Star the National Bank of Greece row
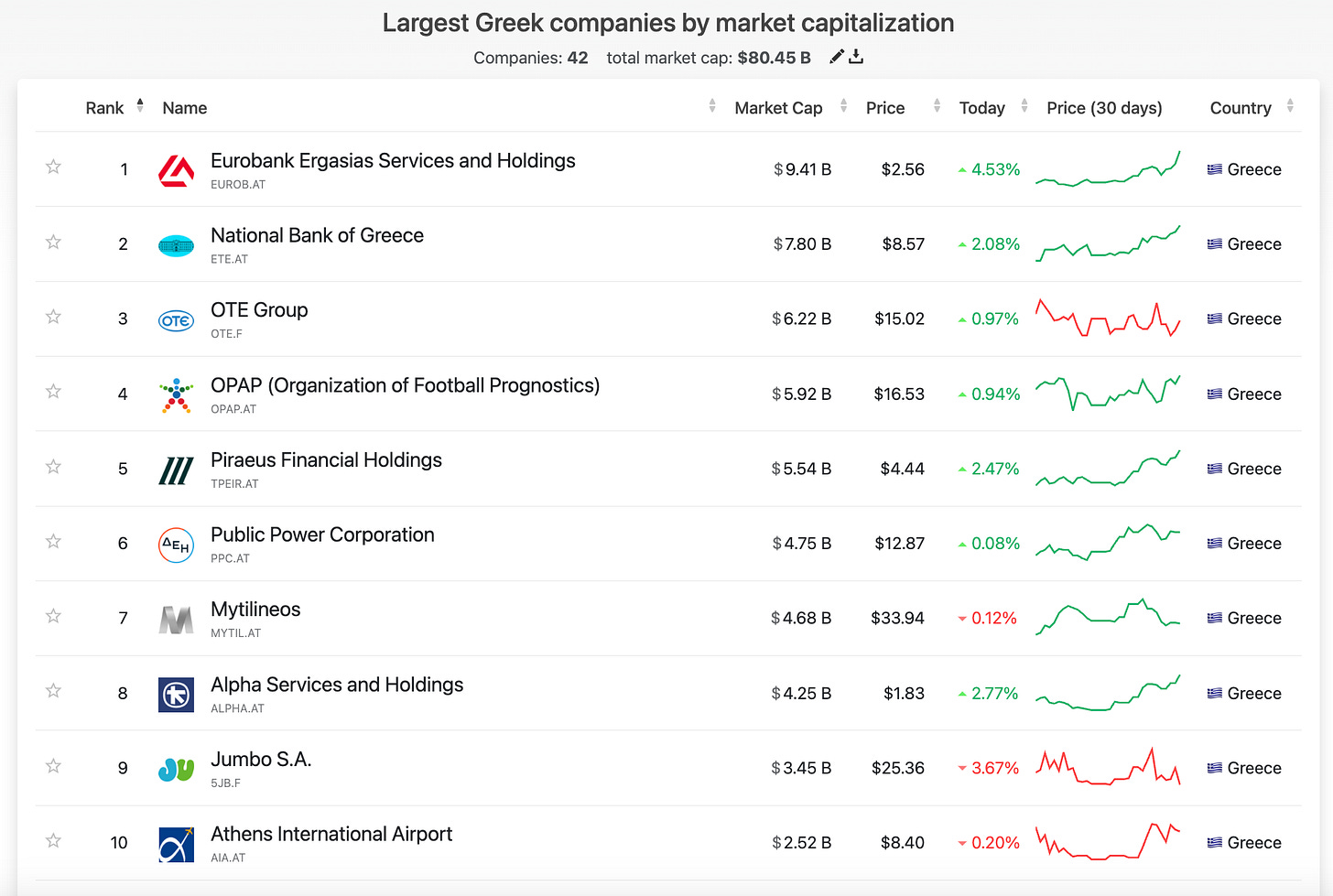 click(x=53, y=242)
